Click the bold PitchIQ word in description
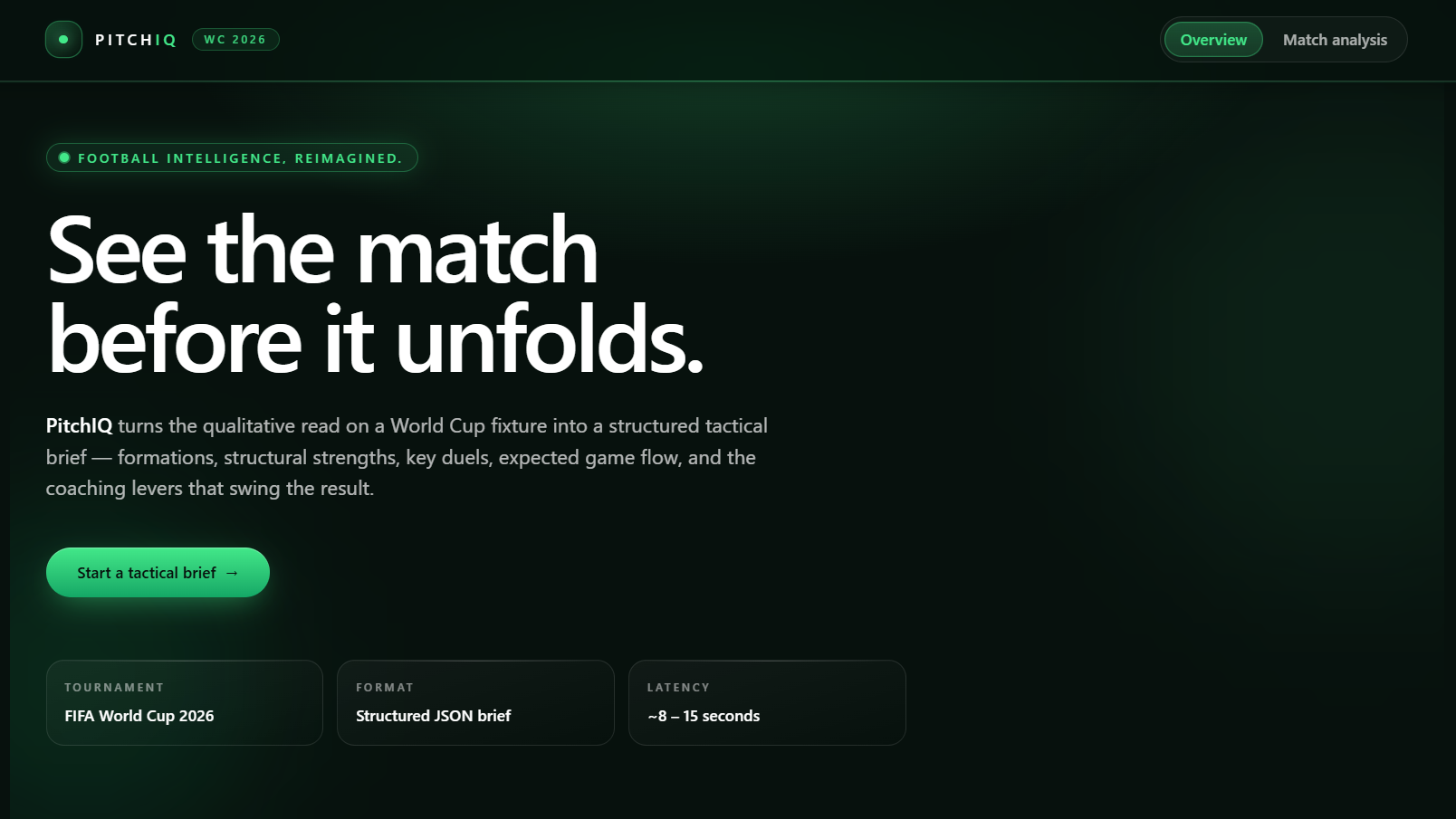 pyautogui.click(x=80, y=425)
